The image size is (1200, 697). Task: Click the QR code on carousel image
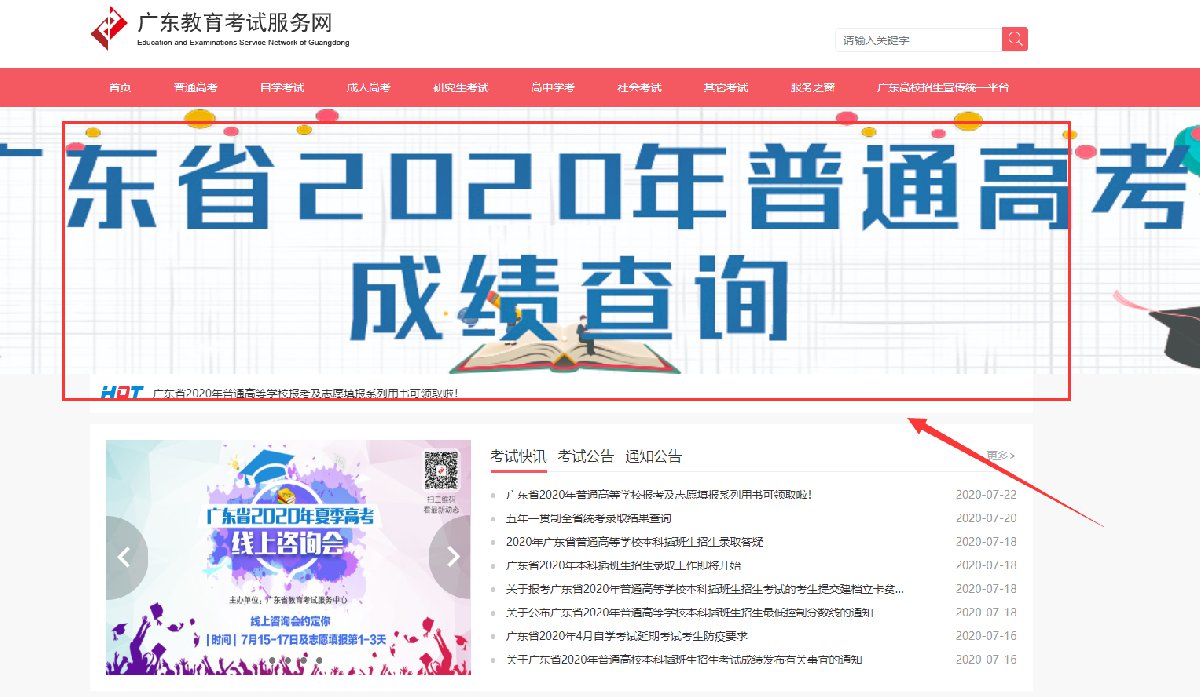pos(440,470)
